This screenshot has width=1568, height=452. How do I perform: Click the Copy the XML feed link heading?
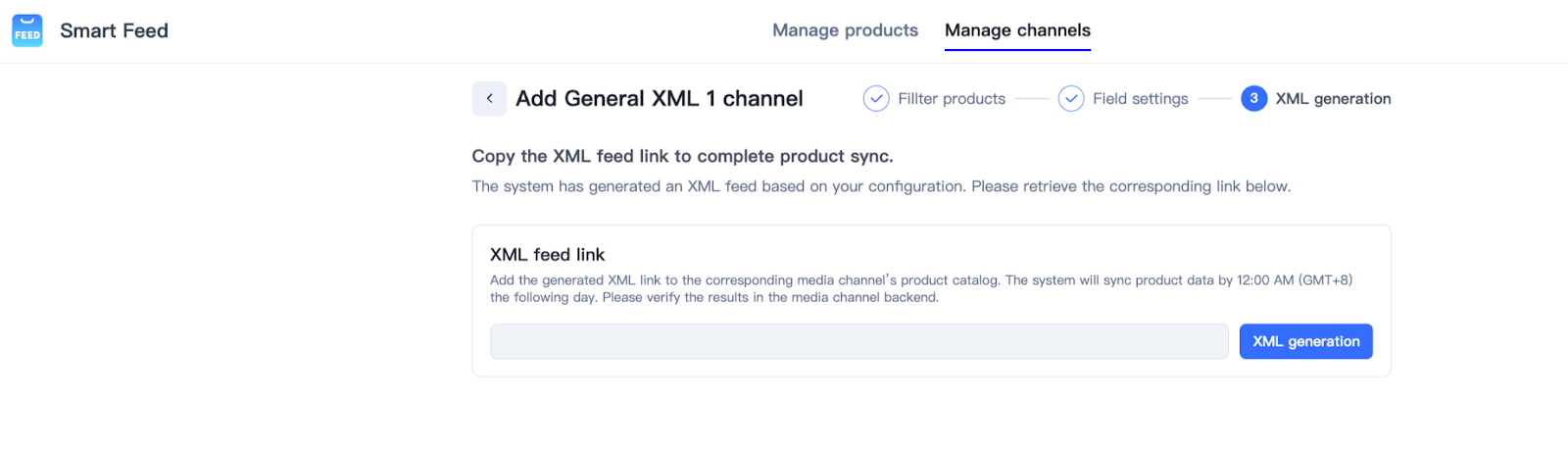point(682,156)
